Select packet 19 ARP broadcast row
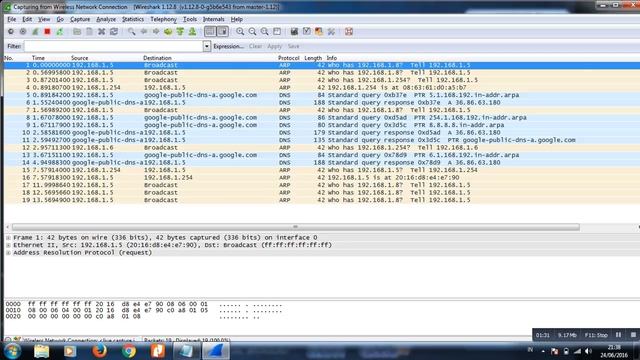 (322, 200)
